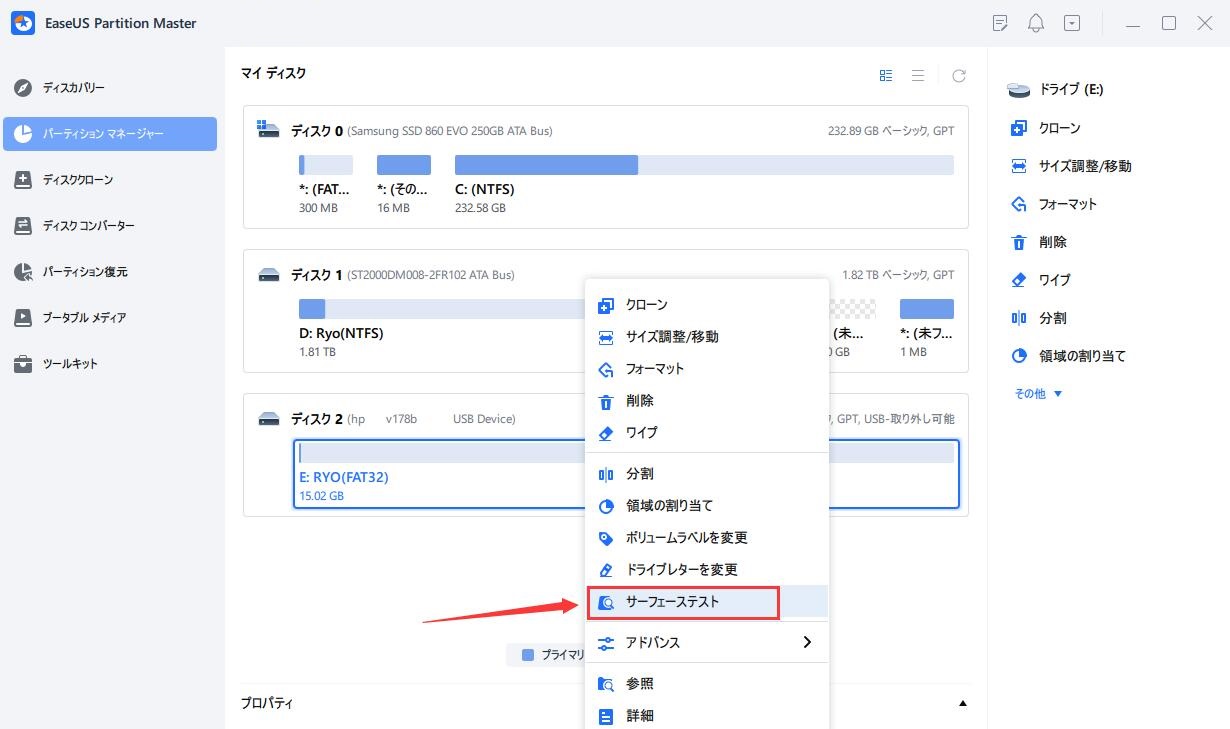Screen dimensions: 1230x729
Task: Collapse the プロパティ panel arrow
Action: (962, 704)
